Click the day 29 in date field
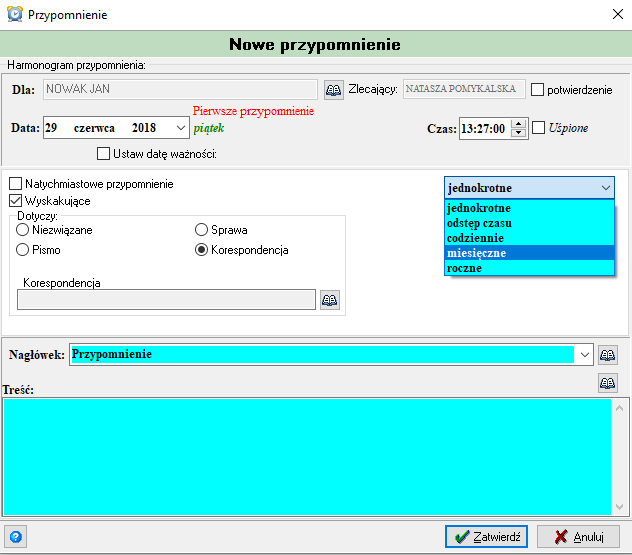Image resolution: width=632 pixels, height=555 pixels. (51, 128)
